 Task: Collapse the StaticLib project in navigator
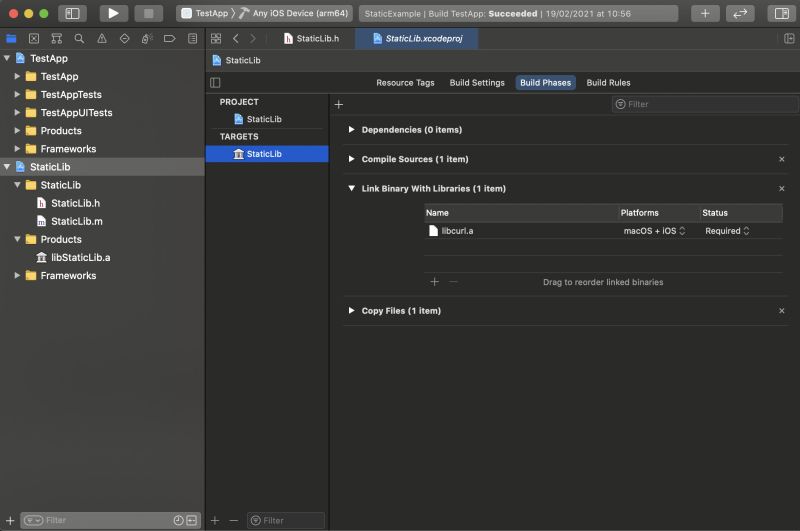7,167
